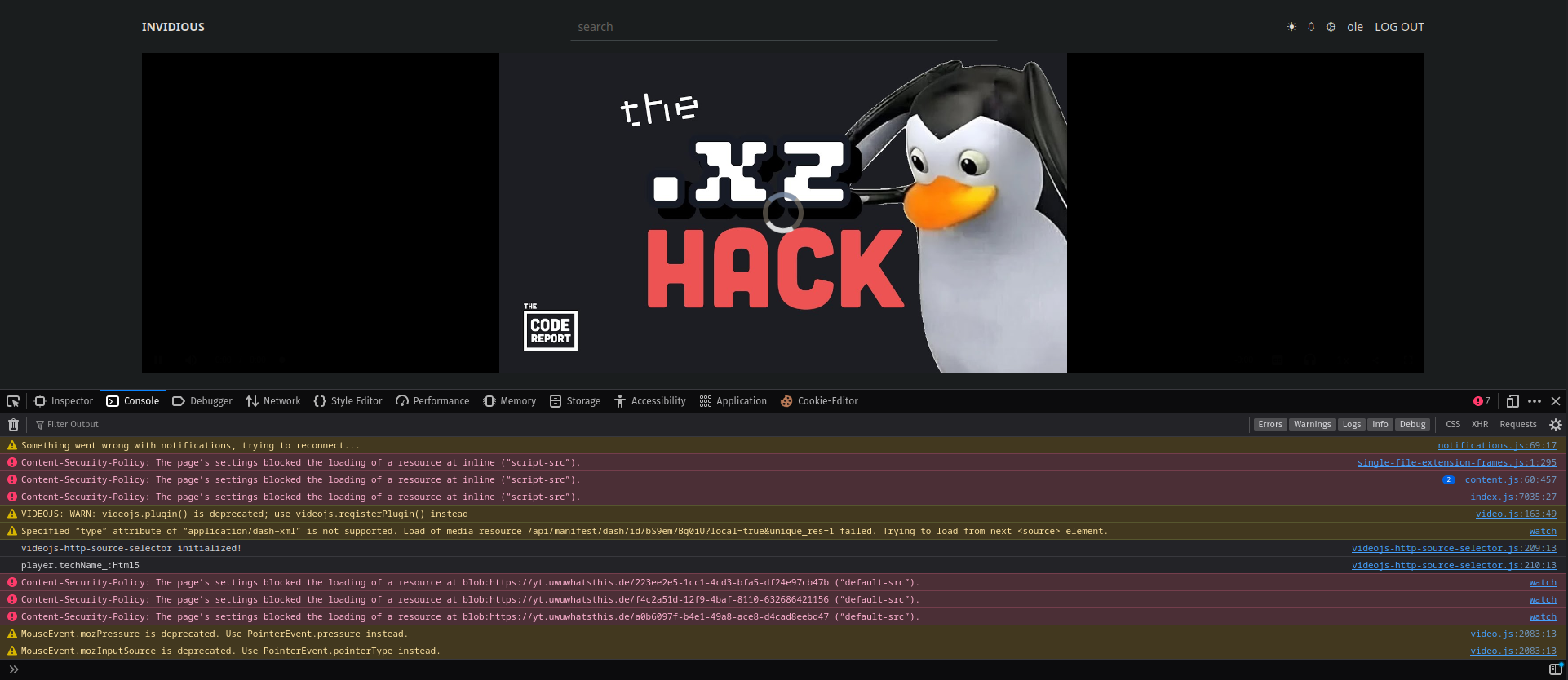Open console settings gear icon
This screenshot has height=680, width=1568.
(1556, 424)
